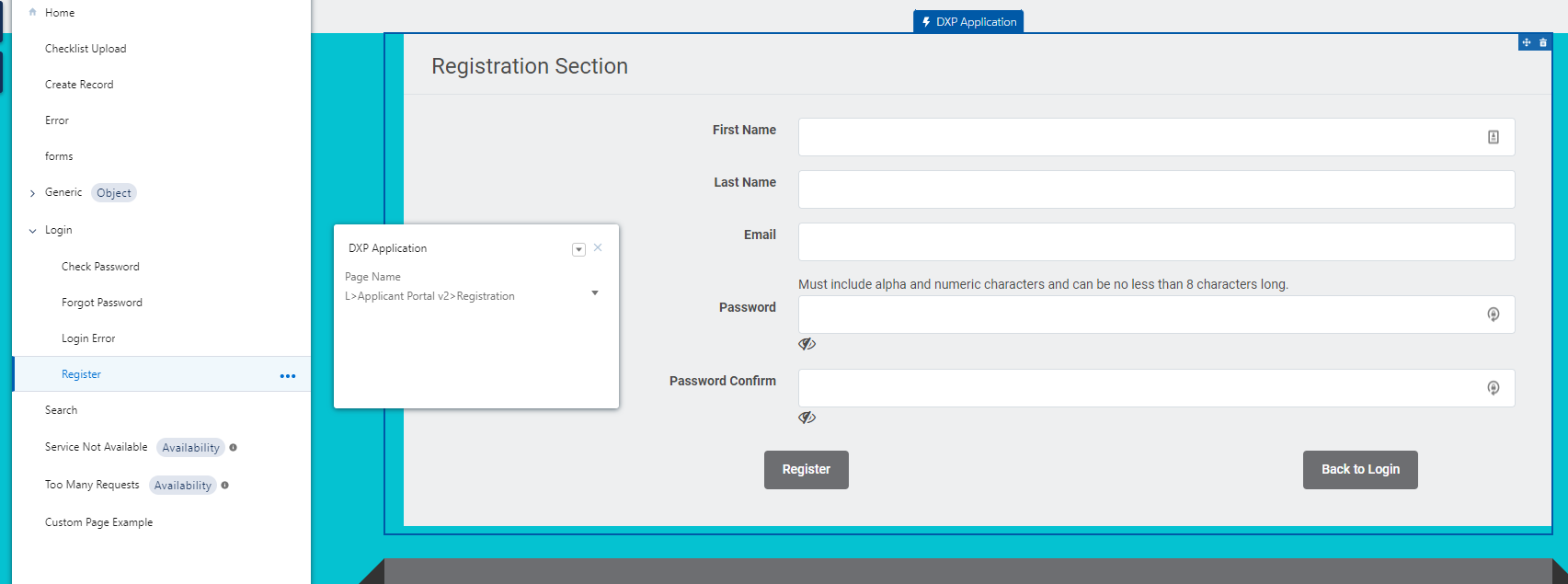Image resolution: width=1568 pixels, height=584 pixels.
Task: Click the key icon in Password Confirm field
Action: (1494, 388)
